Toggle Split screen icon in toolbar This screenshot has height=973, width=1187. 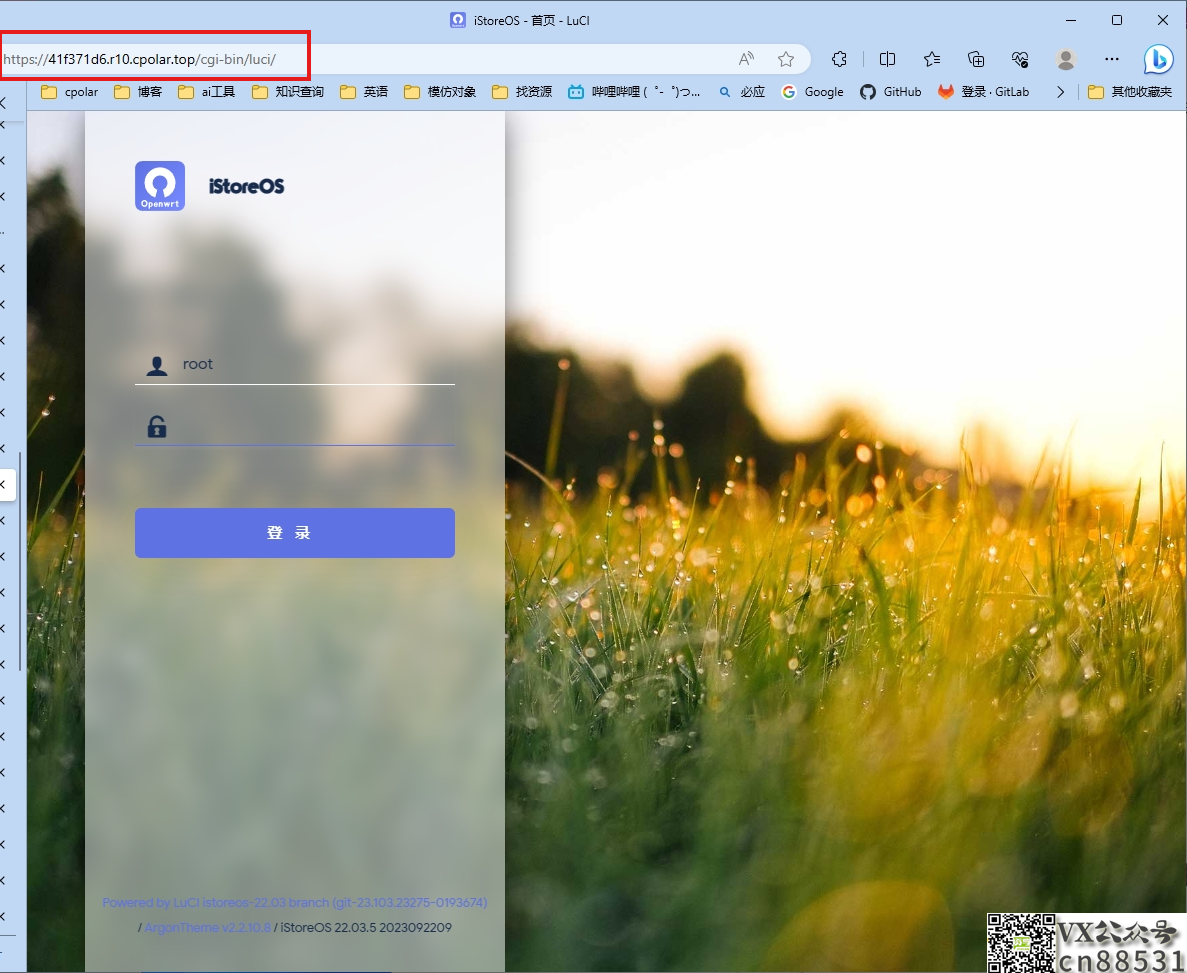(x=887, y=59)
